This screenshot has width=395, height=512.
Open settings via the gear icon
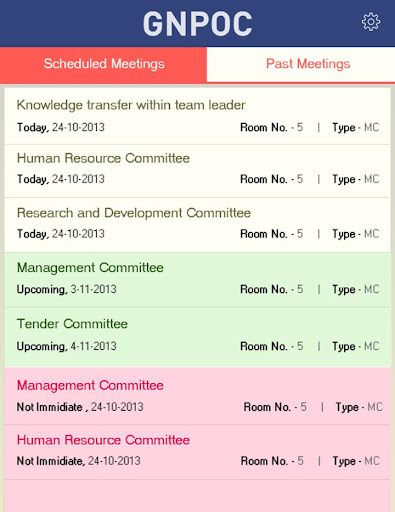371,22
